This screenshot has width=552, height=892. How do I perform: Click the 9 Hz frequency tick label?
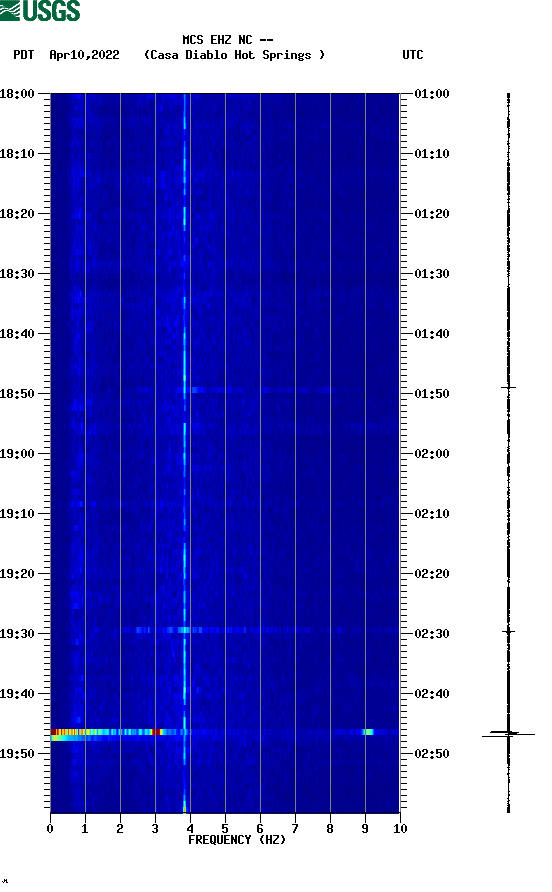(x=365, y=829)
